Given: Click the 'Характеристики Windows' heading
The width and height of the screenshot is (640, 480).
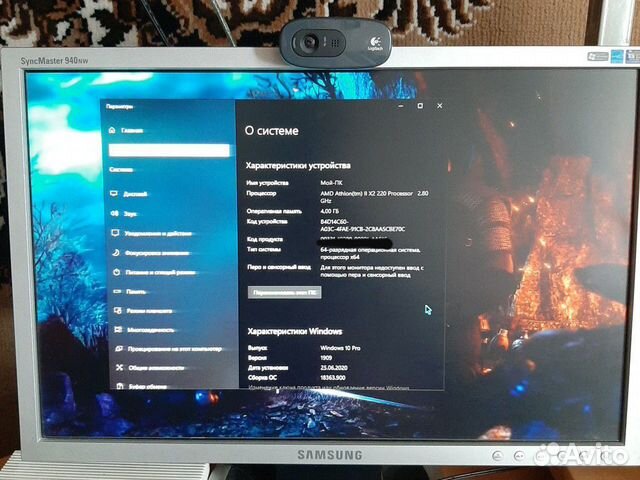Looking at the screenshot, I should click(x=295, y=331).
